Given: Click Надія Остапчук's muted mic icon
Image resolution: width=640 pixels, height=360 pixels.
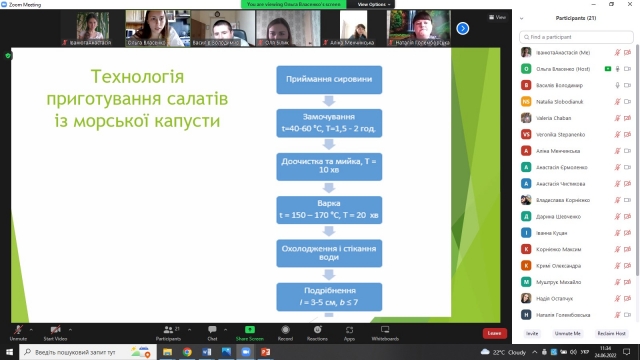Looking at the screenshot, I should coord(618,298).
